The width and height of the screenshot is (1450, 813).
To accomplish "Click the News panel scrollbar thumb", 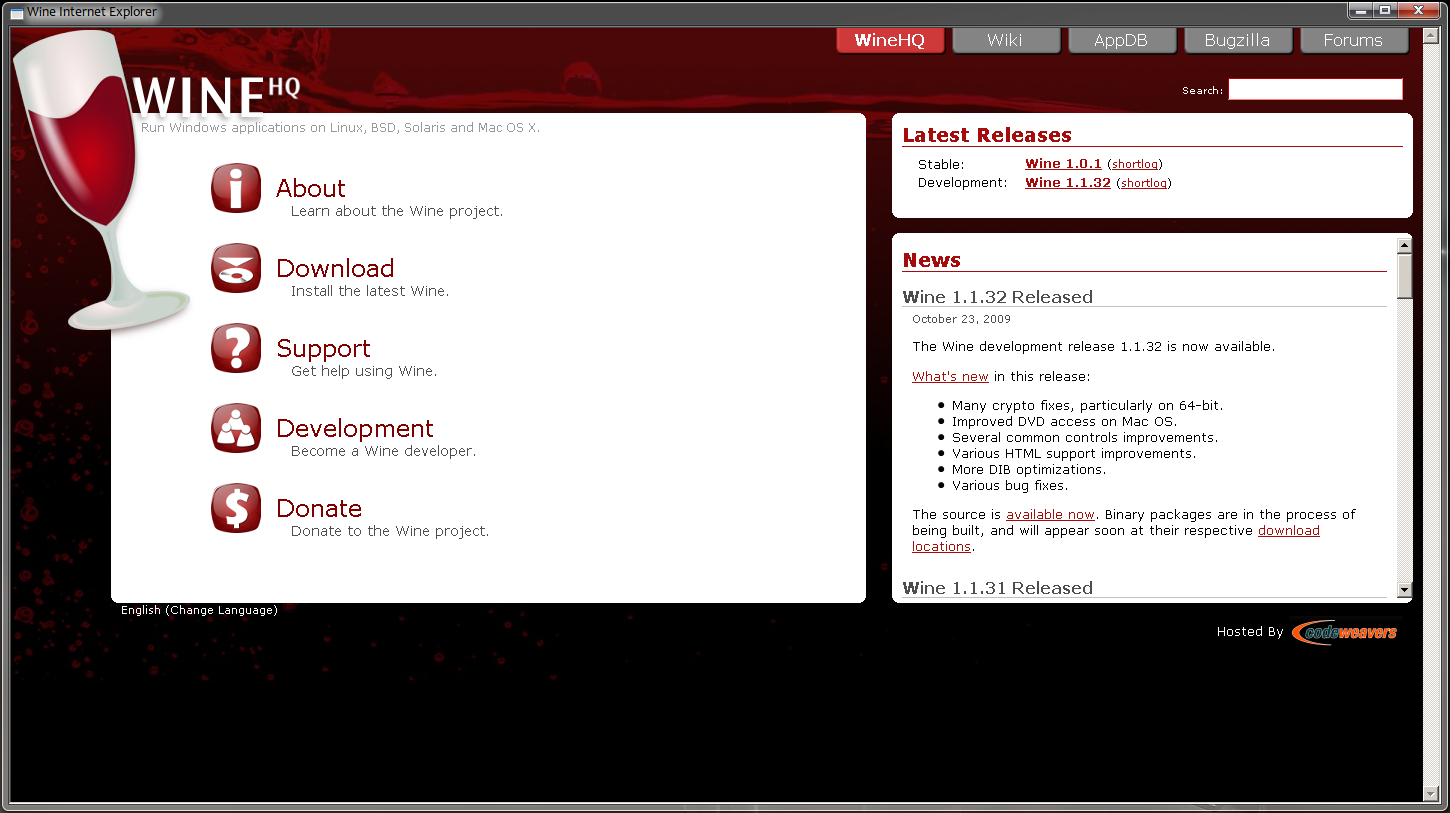I will click(x=1404, y=276).
